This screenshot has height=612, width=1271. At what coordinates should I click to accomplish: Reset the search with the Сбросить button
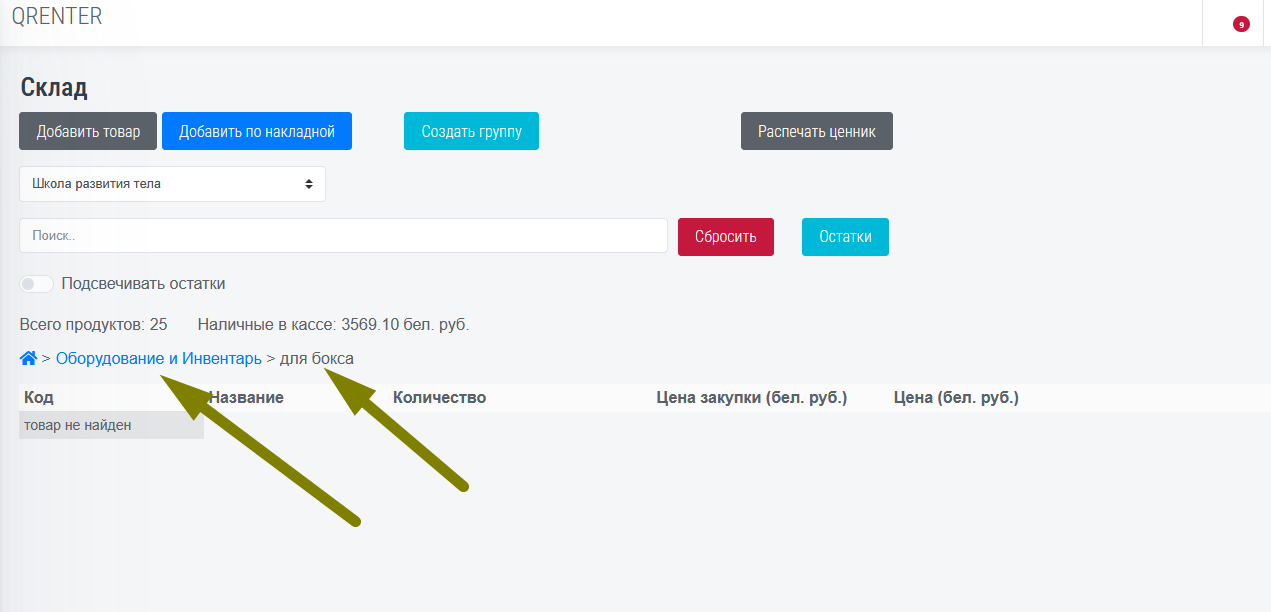(x=725, y=237)
